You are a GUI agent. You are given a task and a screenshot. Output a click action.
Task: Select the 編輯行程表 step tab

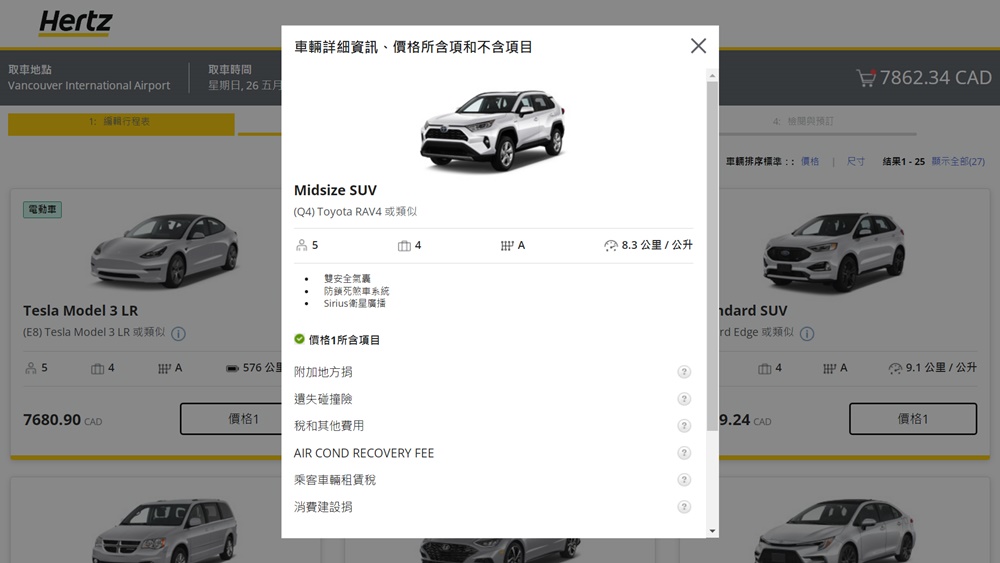pyautogui.click(x=121, y=123)
